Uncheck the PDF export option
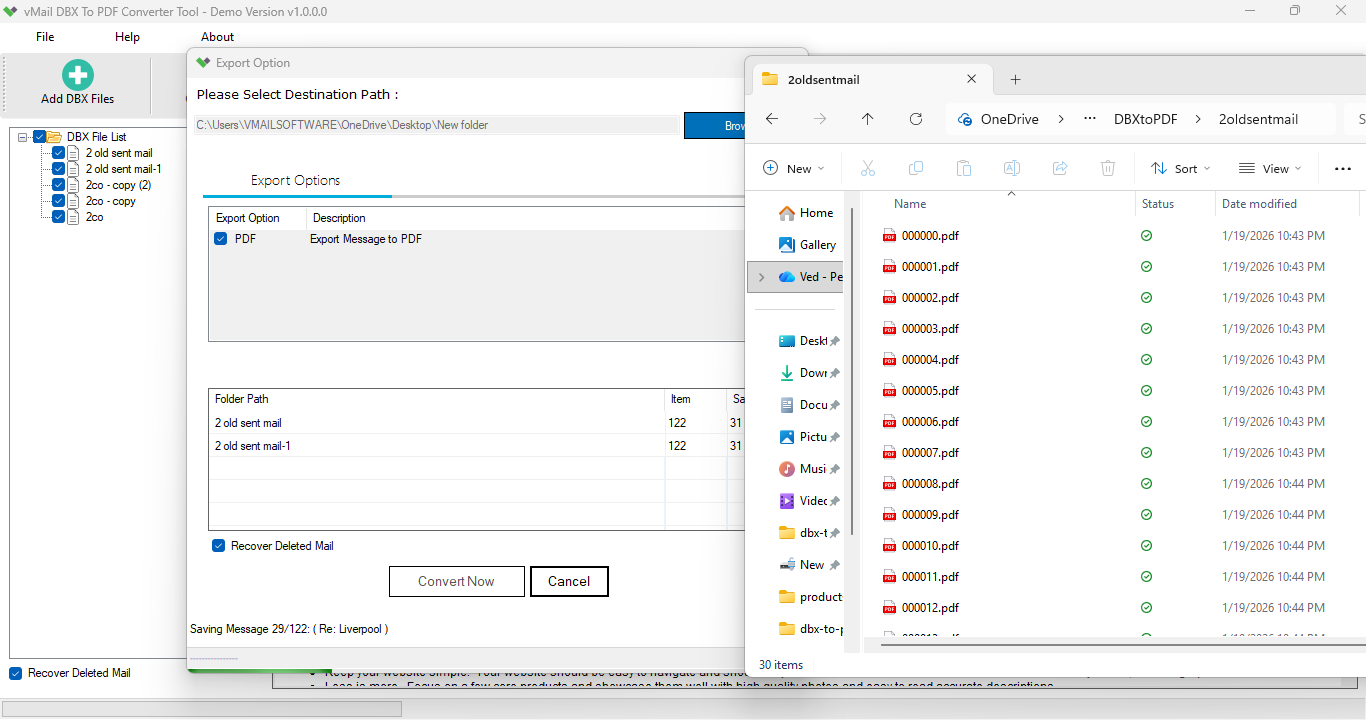 click(221, 239)
